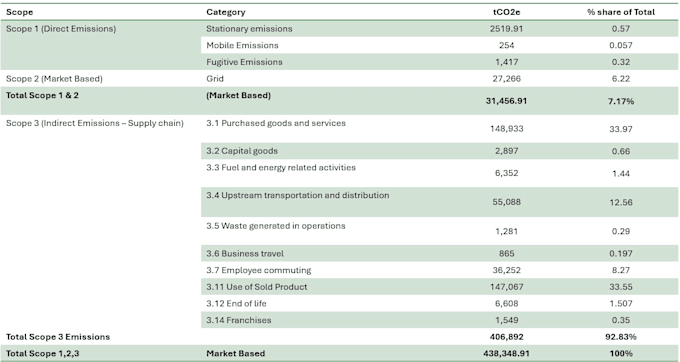The height and width of the screenshot is (362, 680).
Task: Select 'Total Scope 1,2,3' row label
Action: coord(42,354)
